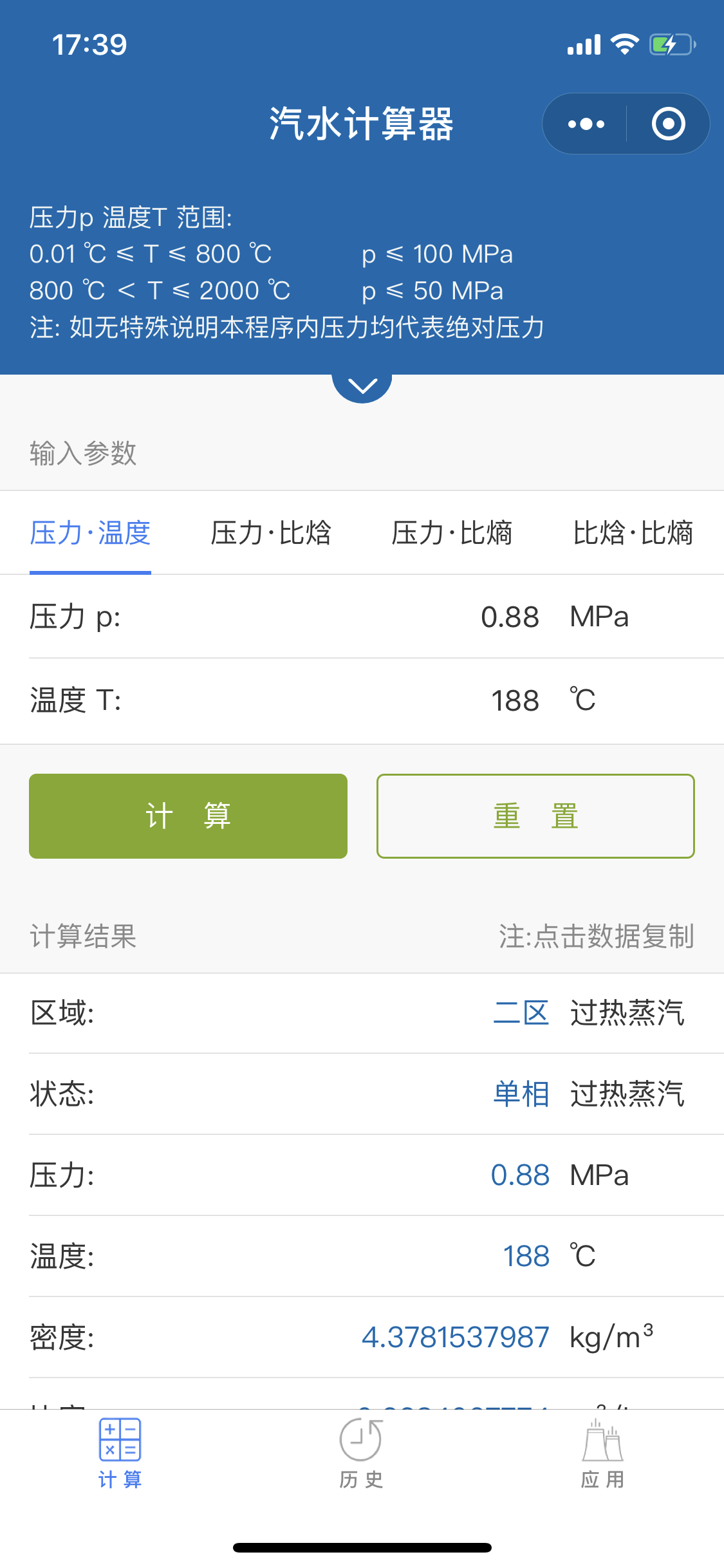Edit the pressure p input value 0.88
Screen dimensions: 724x1568
[510, 617]
